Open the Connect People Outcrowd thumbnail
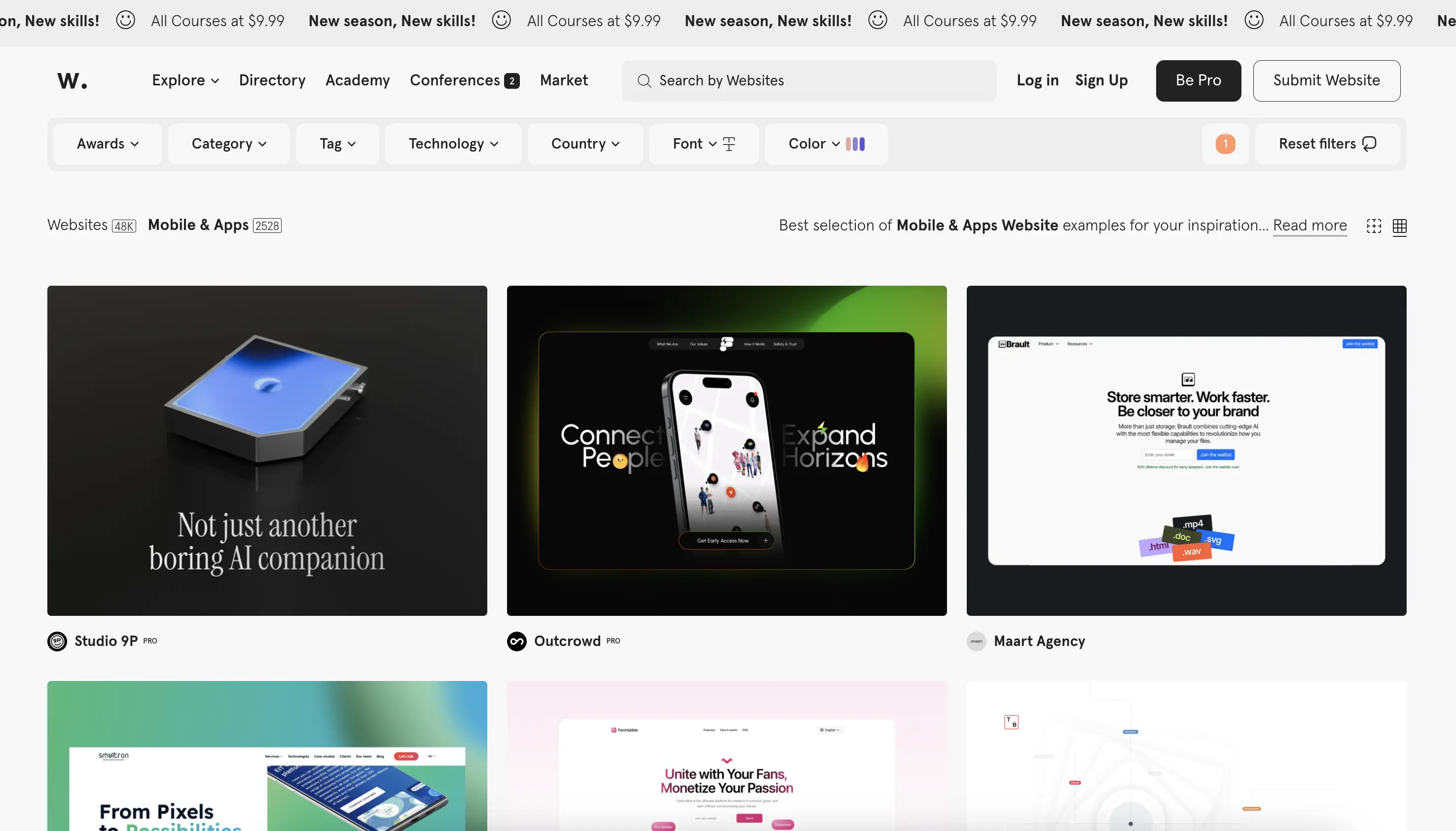The width and height of the screenshot is (1456, 831). pyautogui.click(x=727, y=451)
